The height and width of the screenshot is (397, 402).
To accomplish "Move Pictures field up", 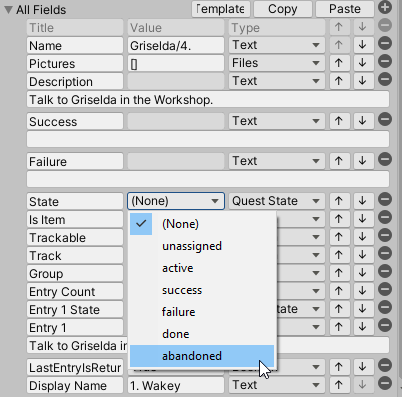I will (339, 63).
